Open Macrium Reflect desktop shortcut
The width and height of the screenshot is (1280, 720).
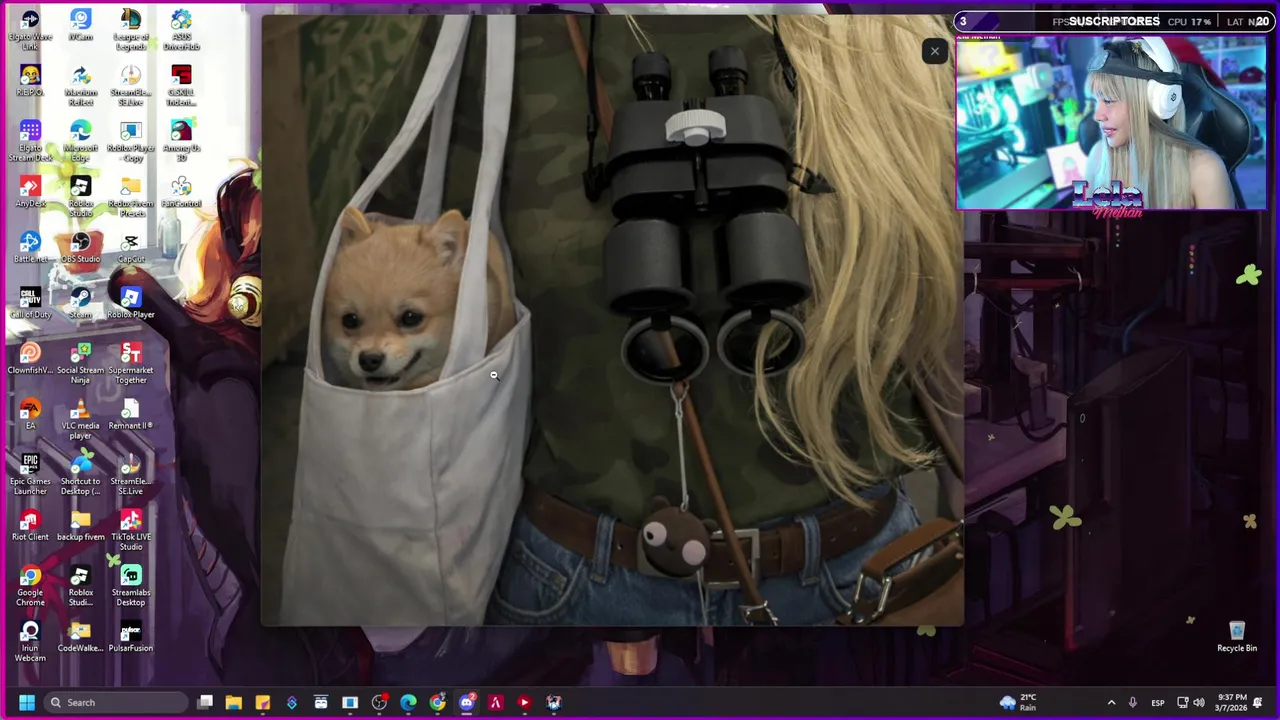point(81,86)
